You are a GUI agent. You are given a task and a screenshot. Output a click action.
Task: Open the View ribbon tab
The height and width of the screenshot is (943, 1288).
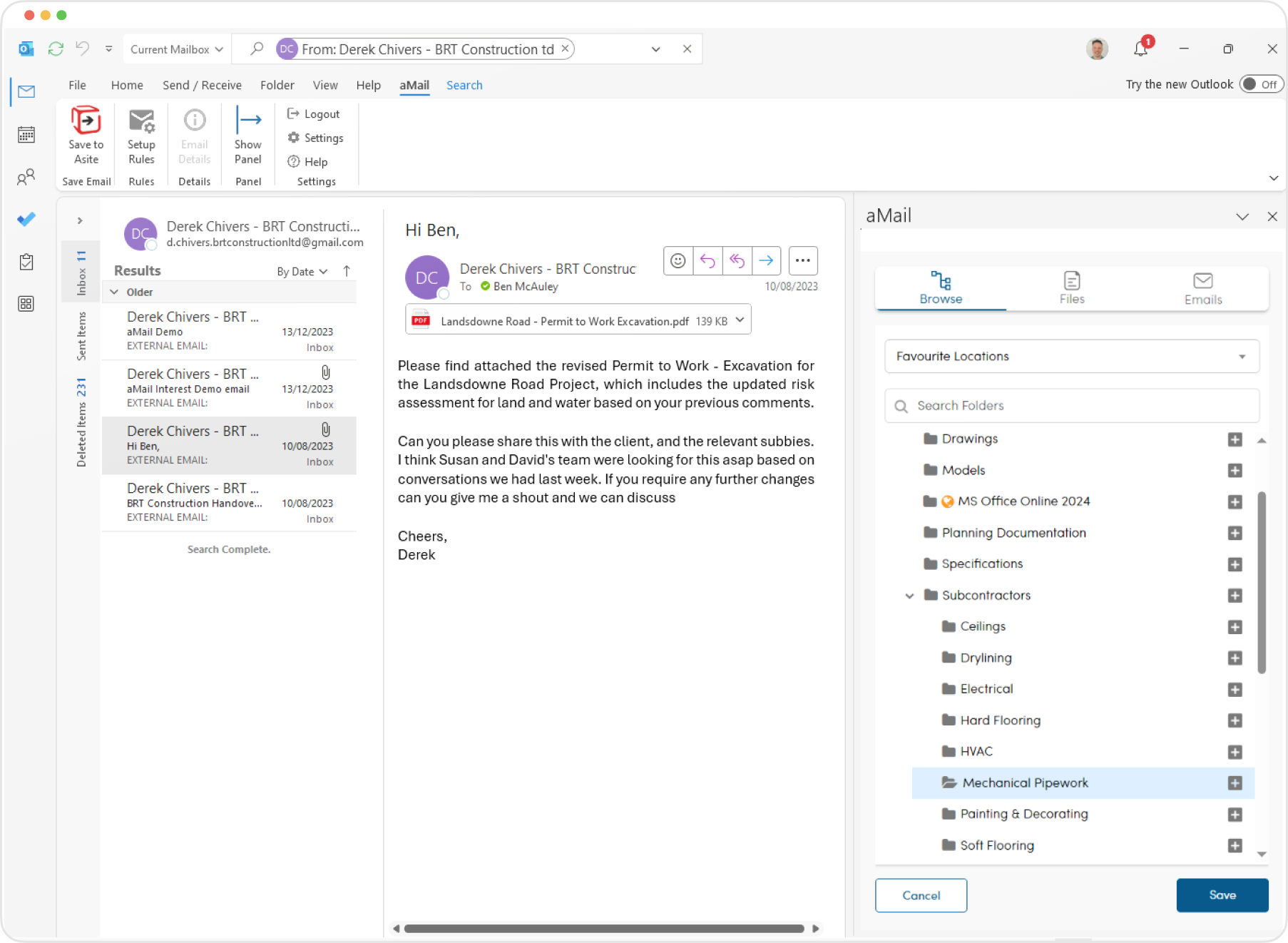(x=325, y=85)
